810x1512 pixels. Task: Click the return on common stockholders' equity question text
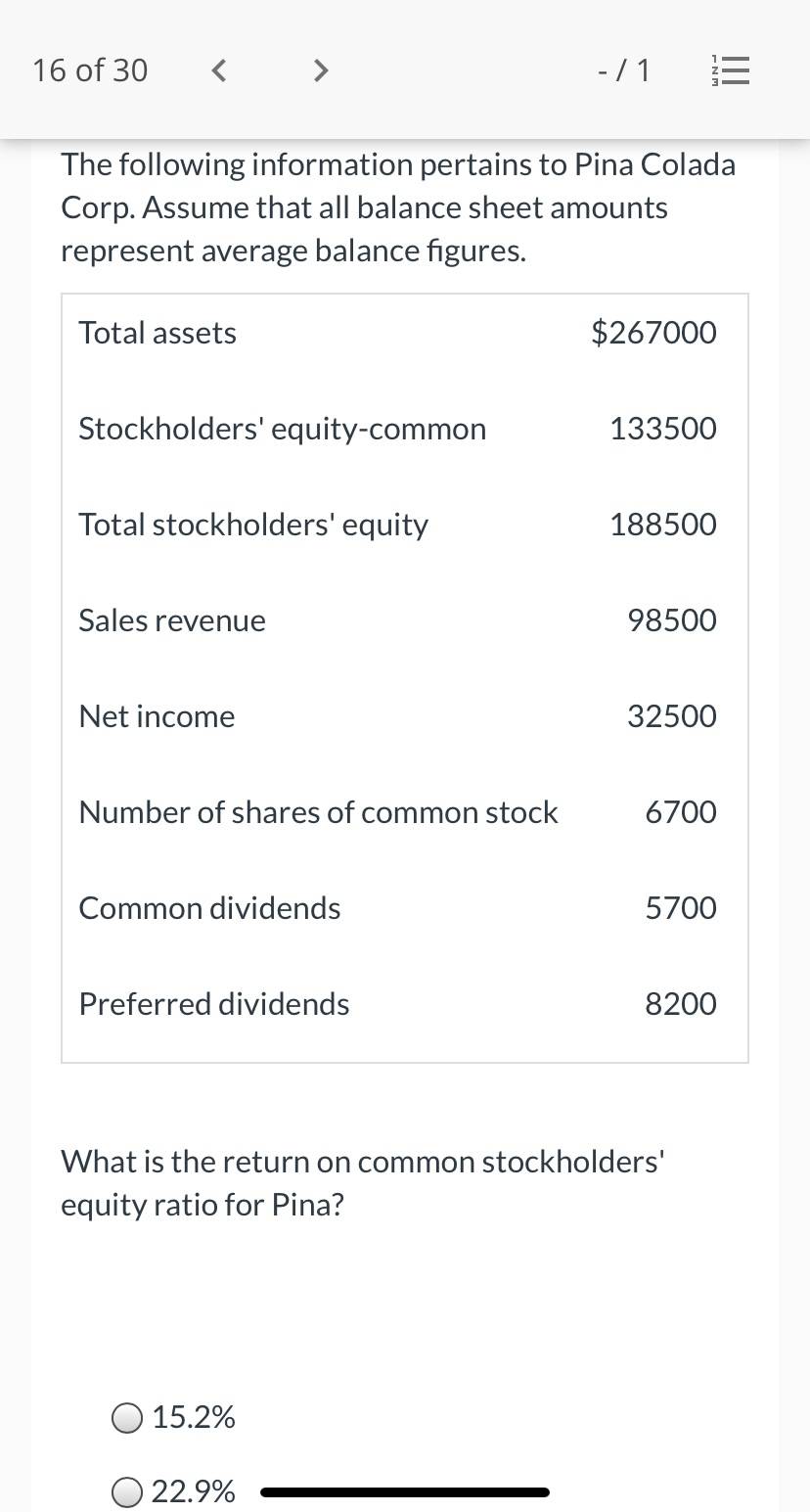coord(363,1182)
